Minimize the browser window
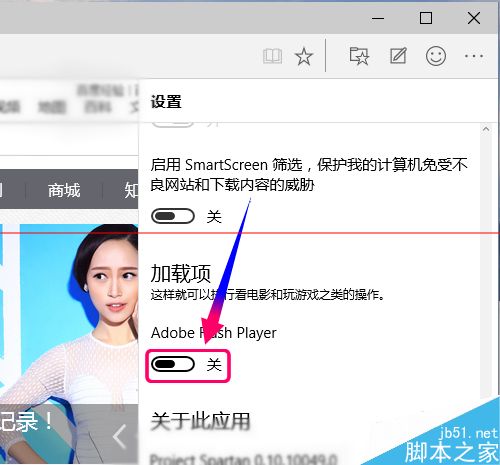 click(x=378, y=18)
